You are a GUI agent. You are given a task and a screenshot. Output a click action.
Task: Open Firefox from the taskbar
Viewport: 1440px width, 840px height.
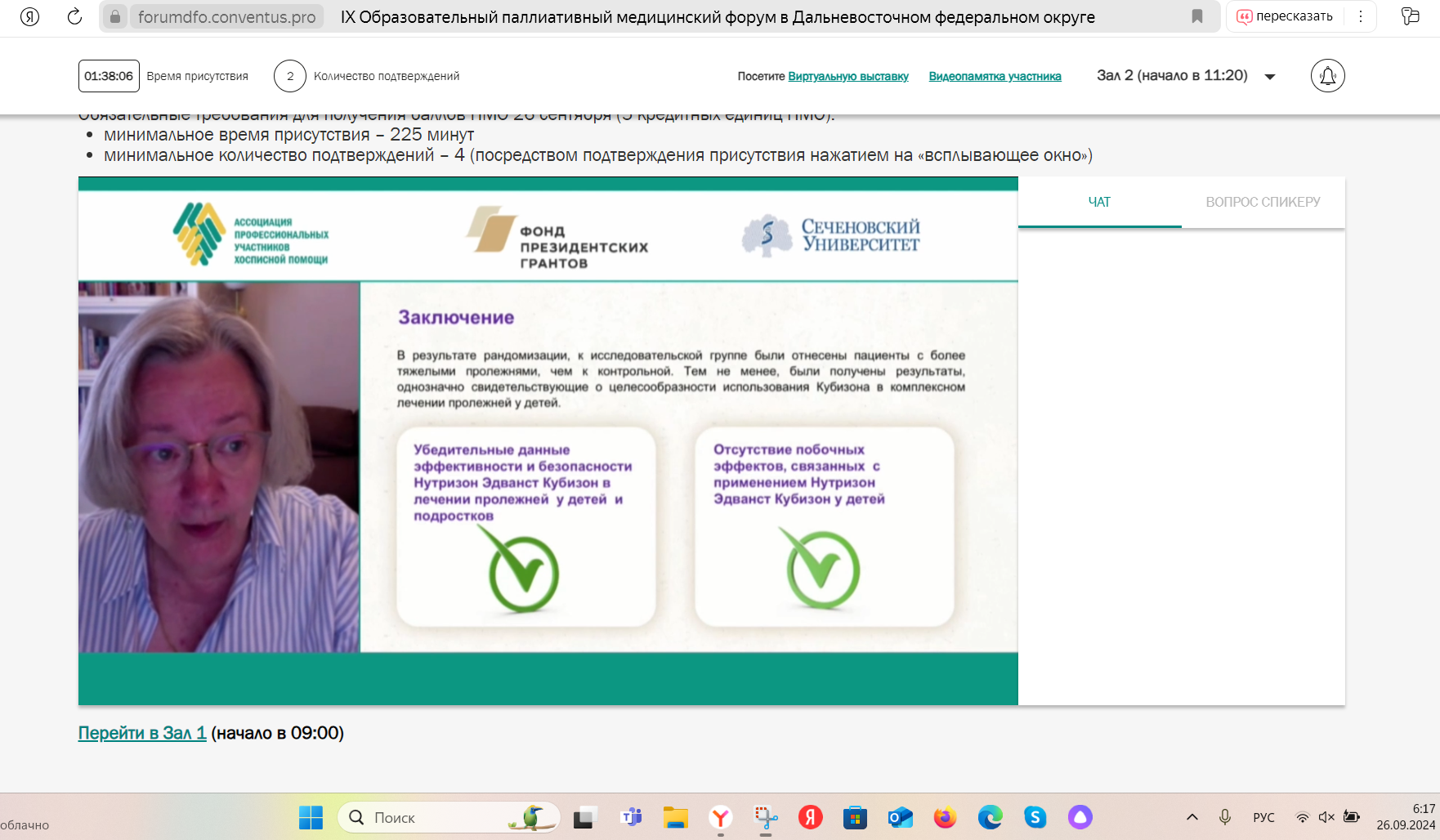[945, 817]
